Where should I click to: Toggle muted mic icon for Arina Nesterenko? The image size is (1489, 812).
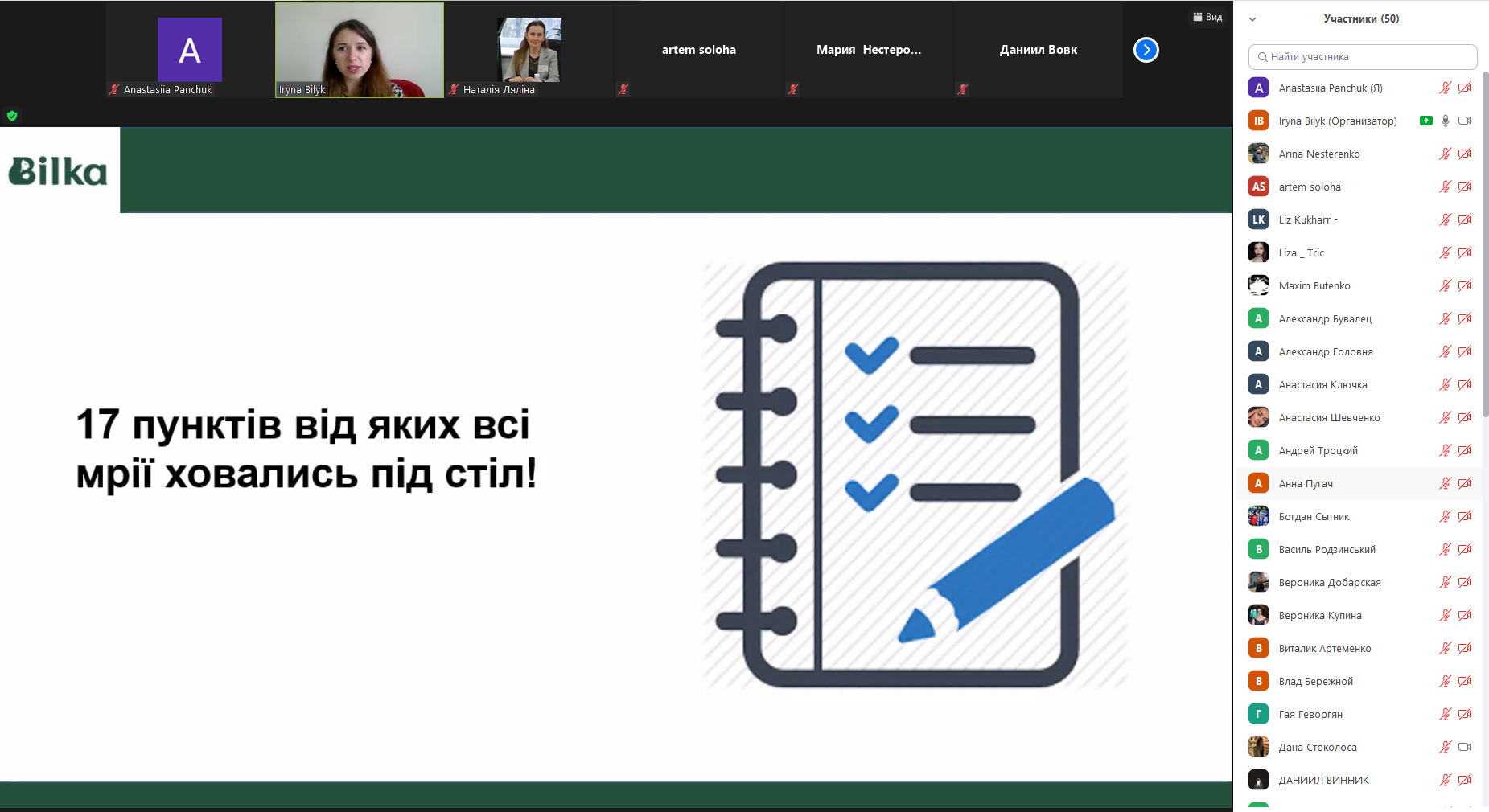(x=1446, y=154)
